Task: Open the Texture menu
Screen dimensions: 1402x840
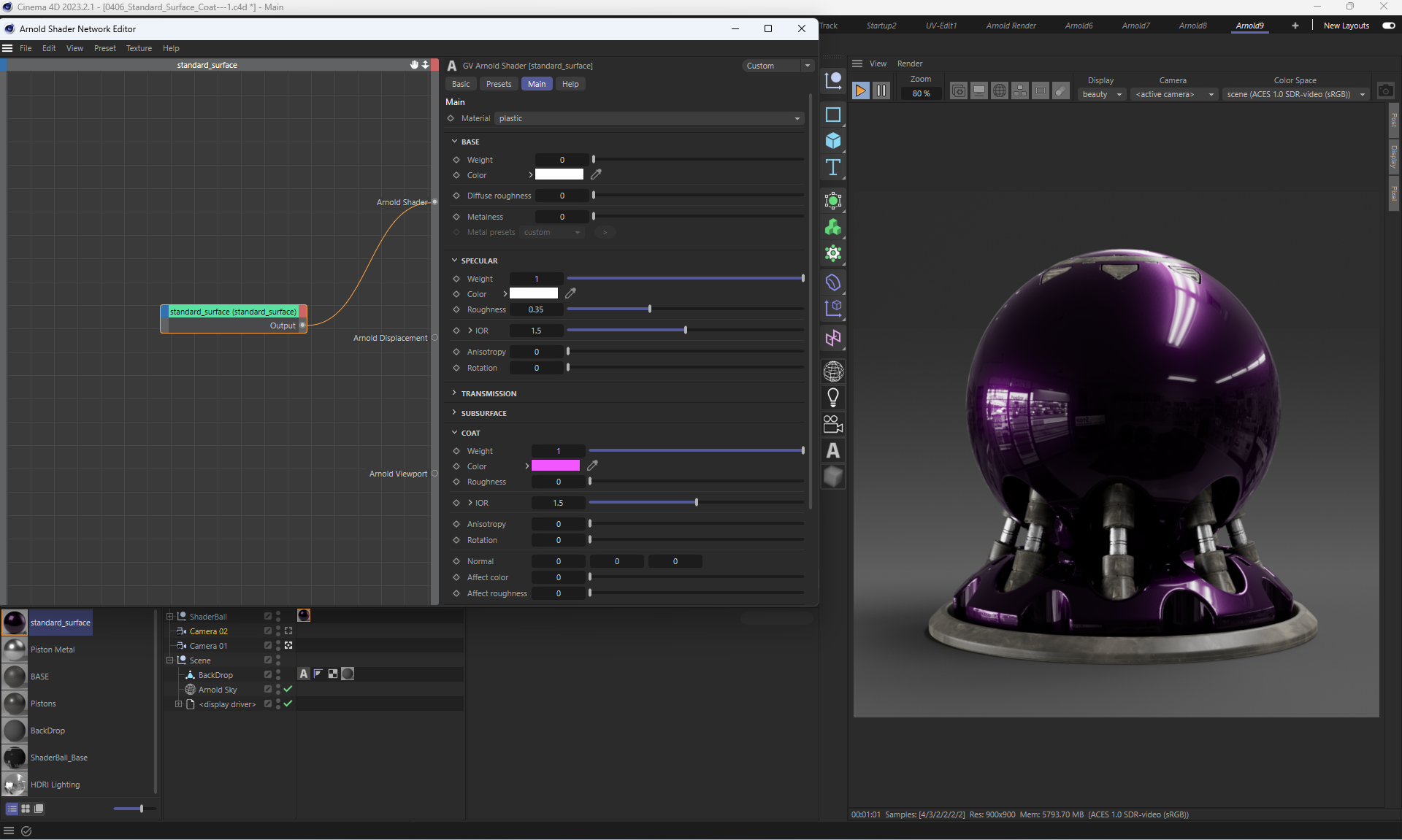Action: point(139,48)
